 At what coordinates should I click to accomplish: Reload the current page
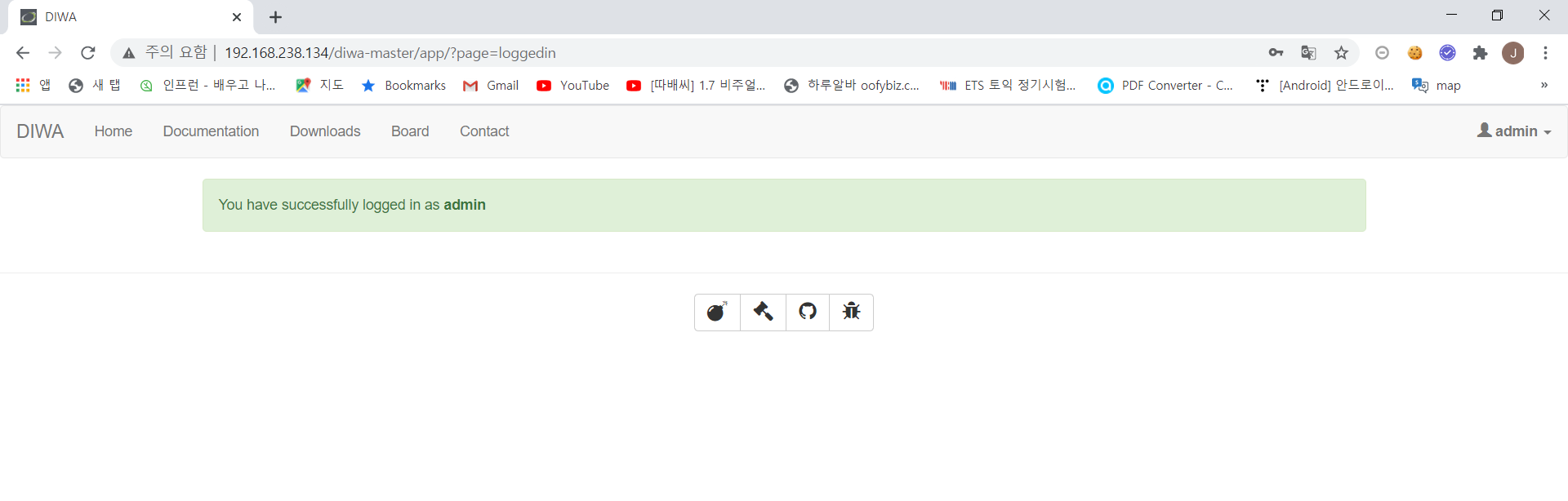click(88, 53)
